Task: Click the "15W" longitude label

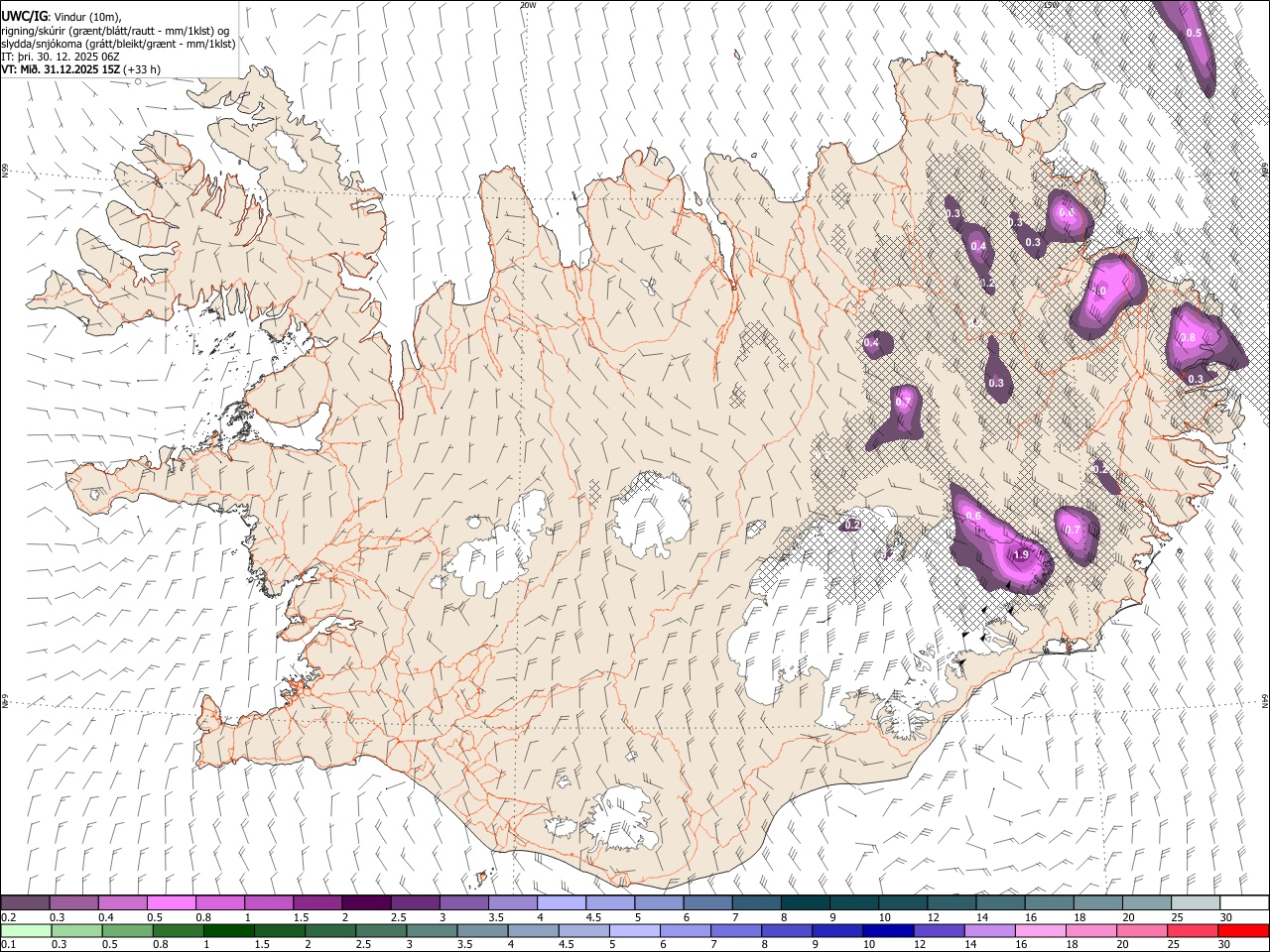Action: point(1051,5)
